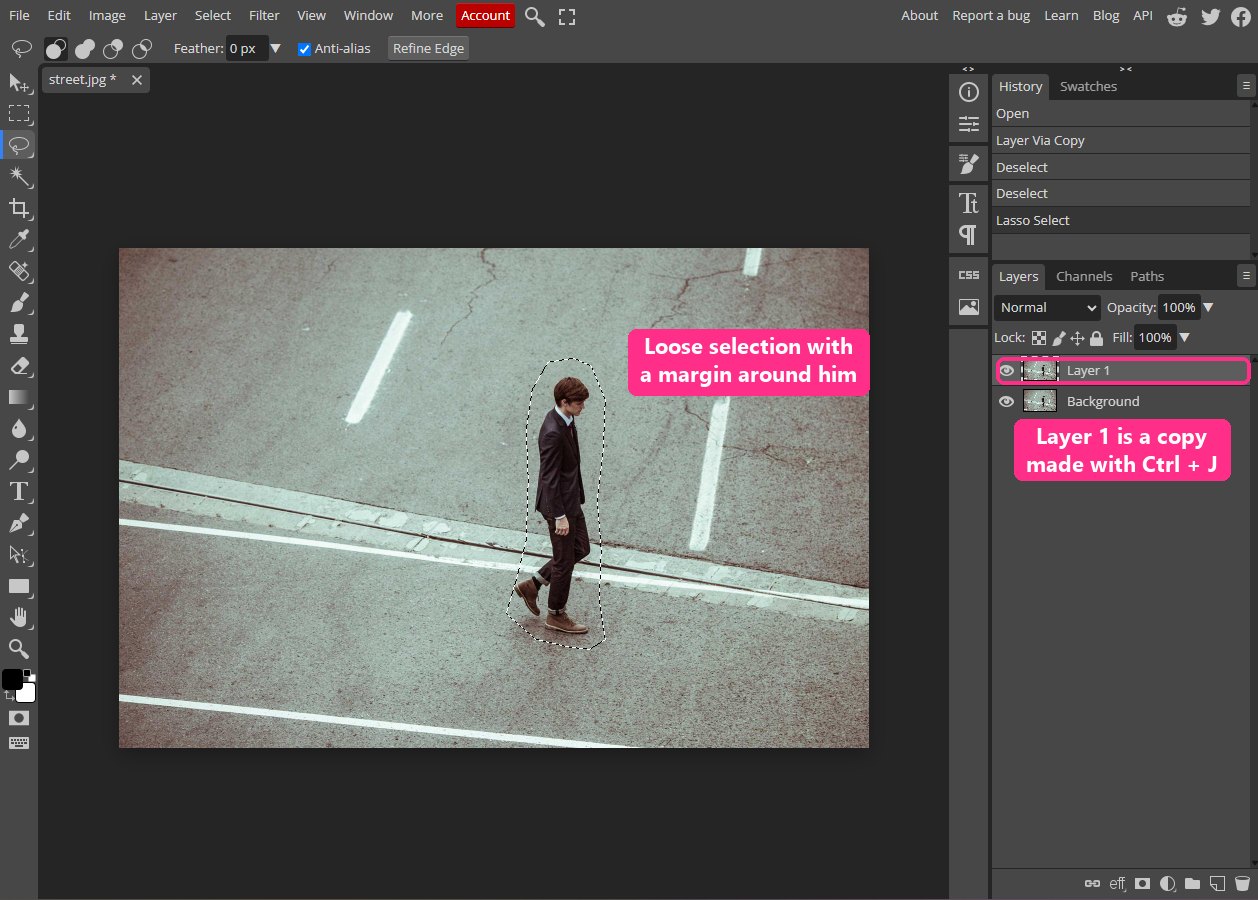The height and width of the screenshot is (900, 1258).
Task: Toggle lock all padlock icon
Action: [x=1096, y=338]
